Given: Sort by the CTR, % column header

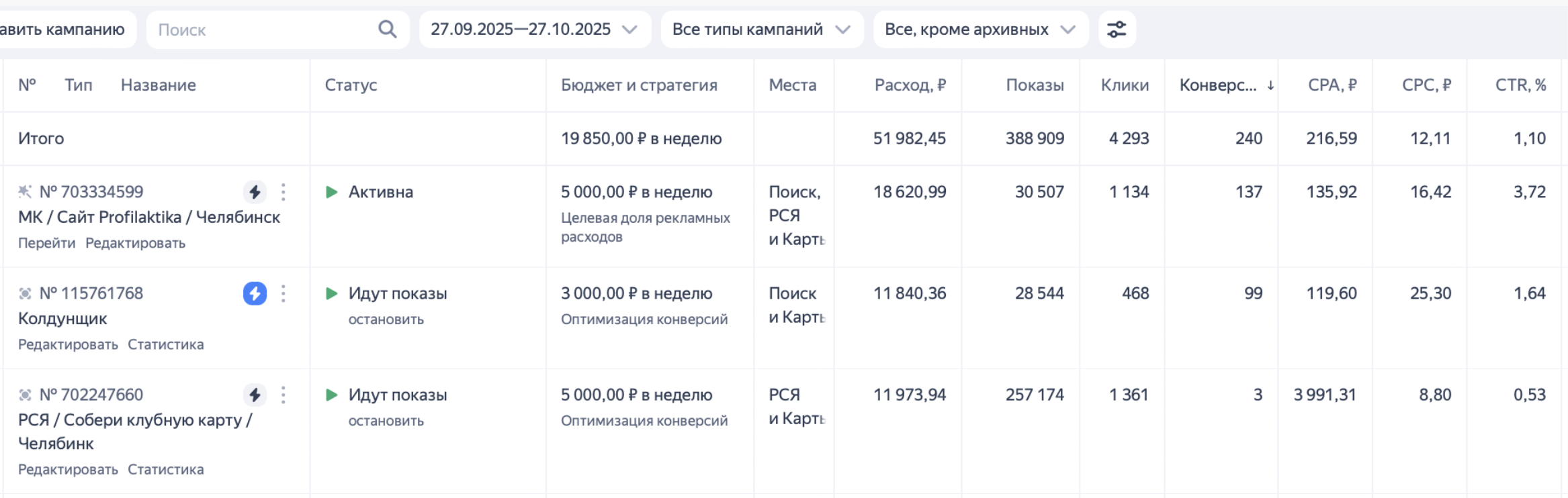Looking at the screenshot, I should [1520, 85].
